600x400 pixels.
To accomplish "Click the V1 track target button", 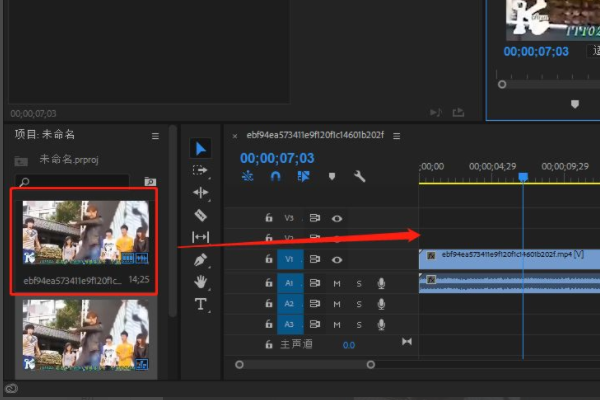I will [x=288, y=260].
